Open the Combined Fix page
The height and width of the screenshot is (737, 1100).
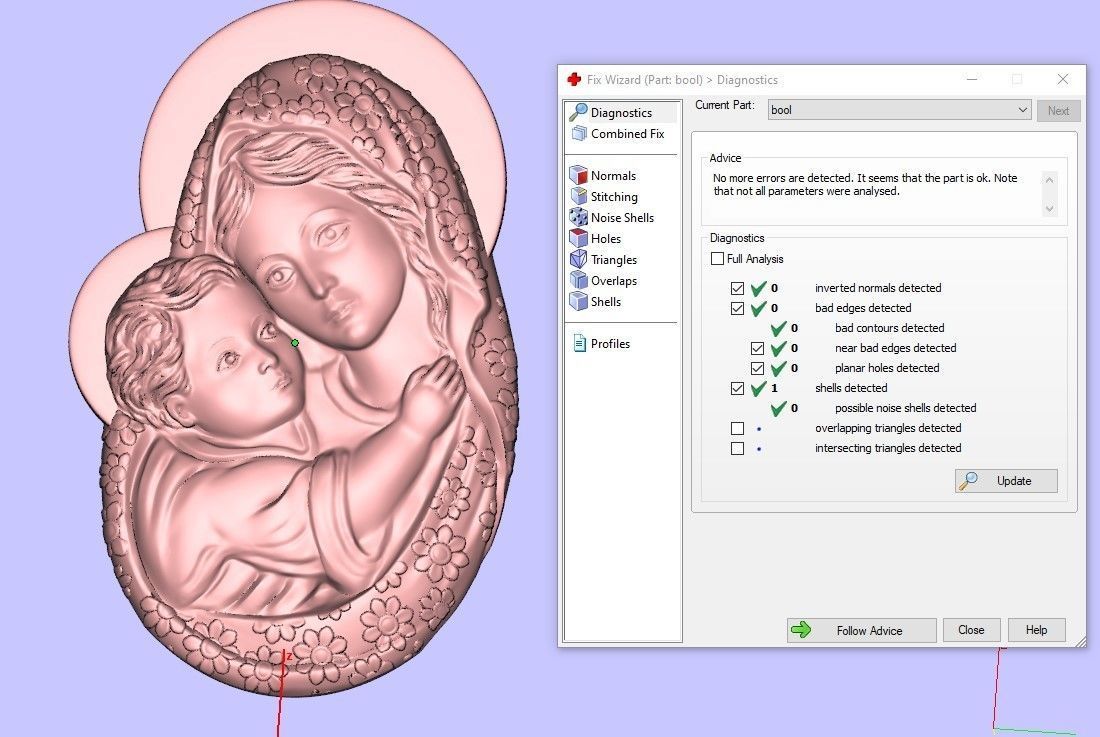tap(627, 133)
